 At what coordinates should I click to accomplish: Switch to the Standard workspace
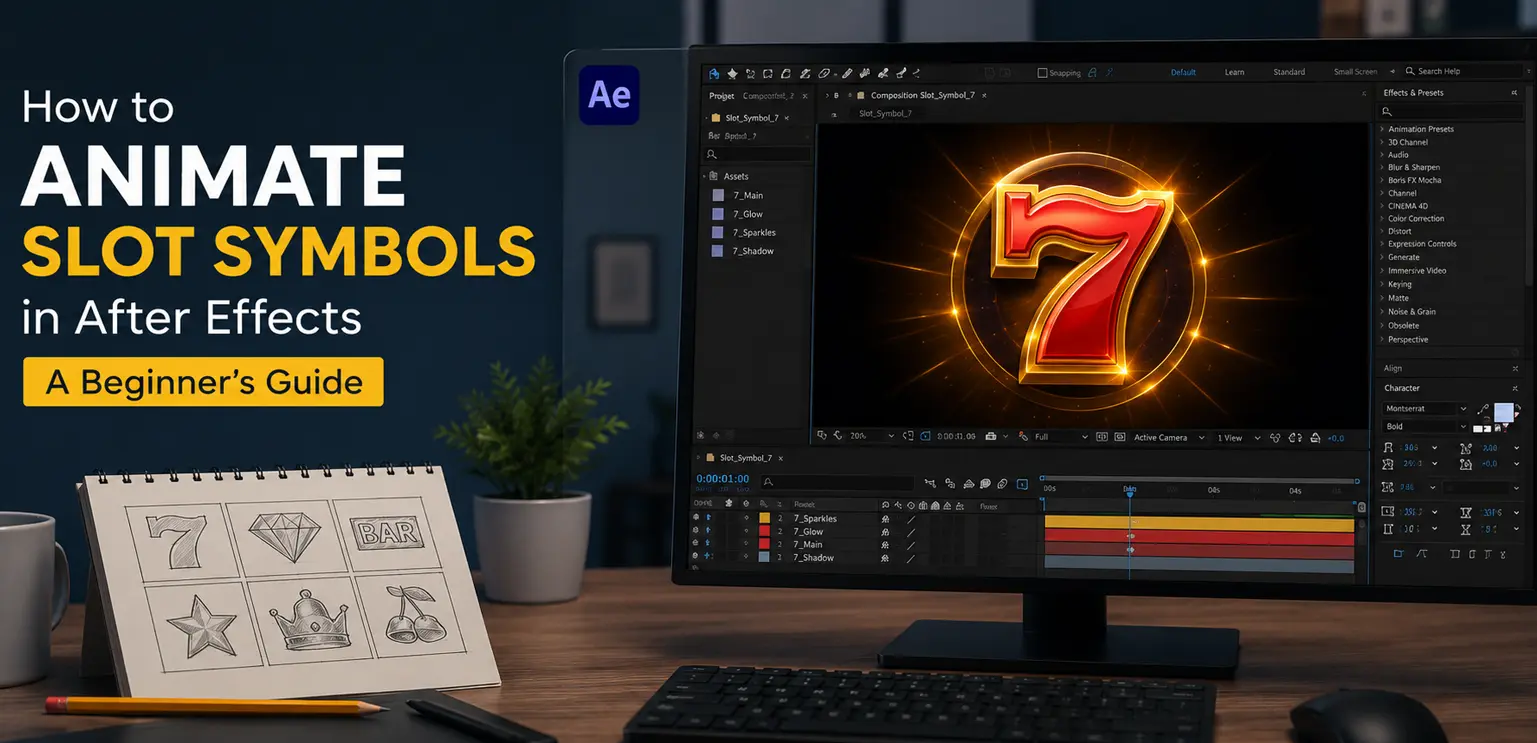(1289, 72)
